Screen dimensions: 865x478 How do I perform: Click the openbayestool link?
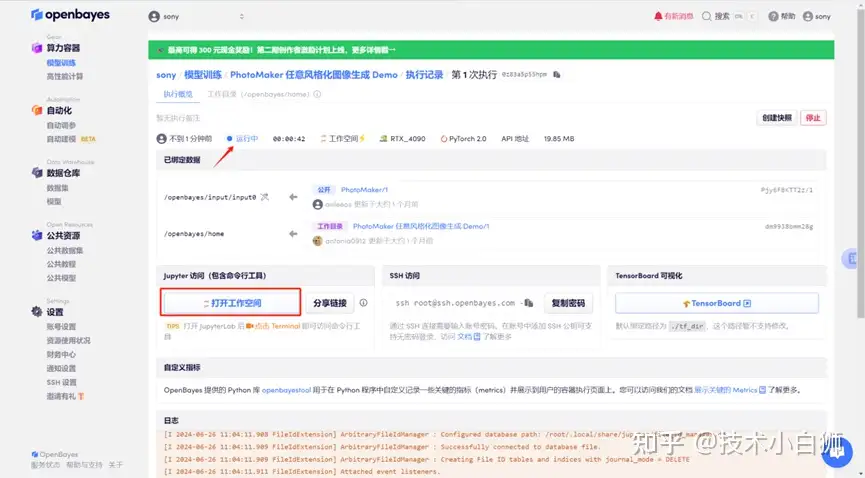click(286, 390)
